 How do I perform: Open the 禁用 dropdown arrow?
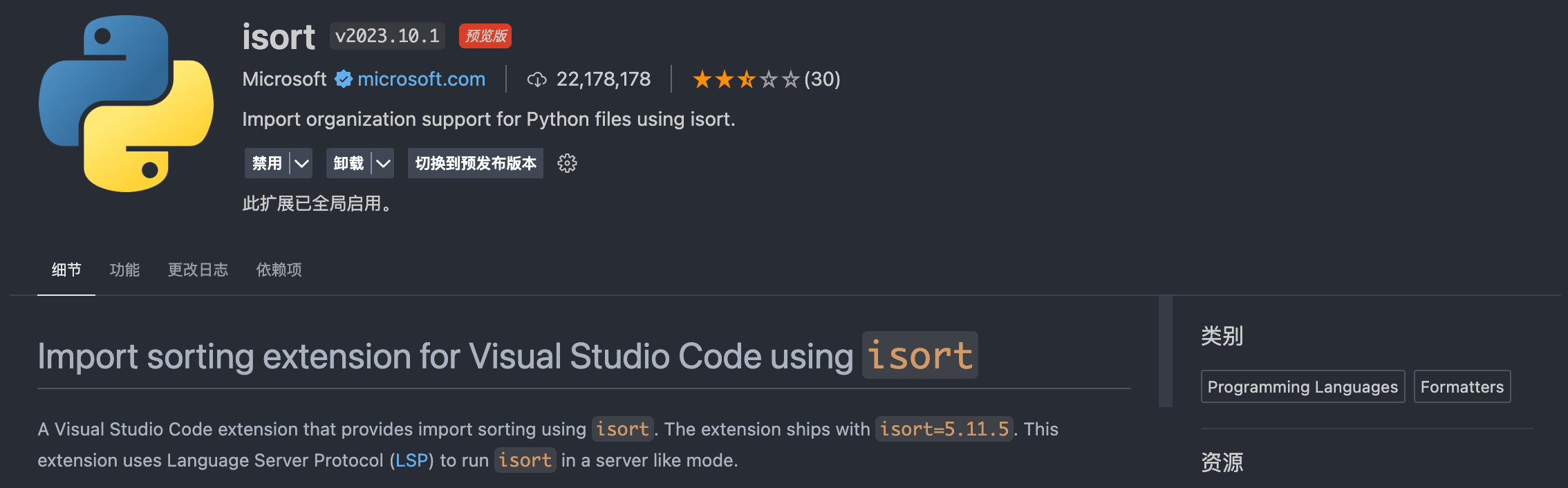[x=301, y=164]
